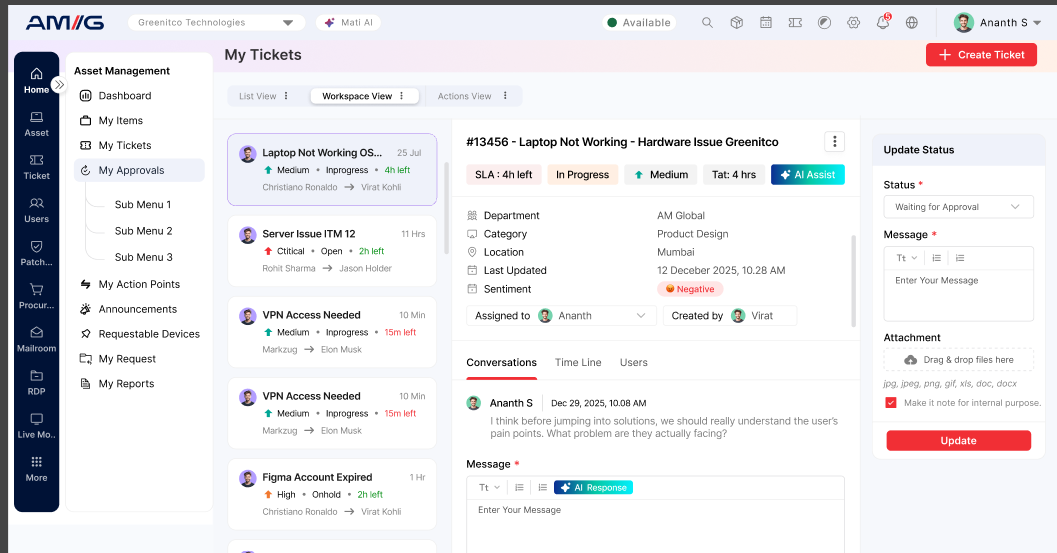1057x553 pixels.
Task: Open Ticket section in sidebar
Action: pos(36,167)
